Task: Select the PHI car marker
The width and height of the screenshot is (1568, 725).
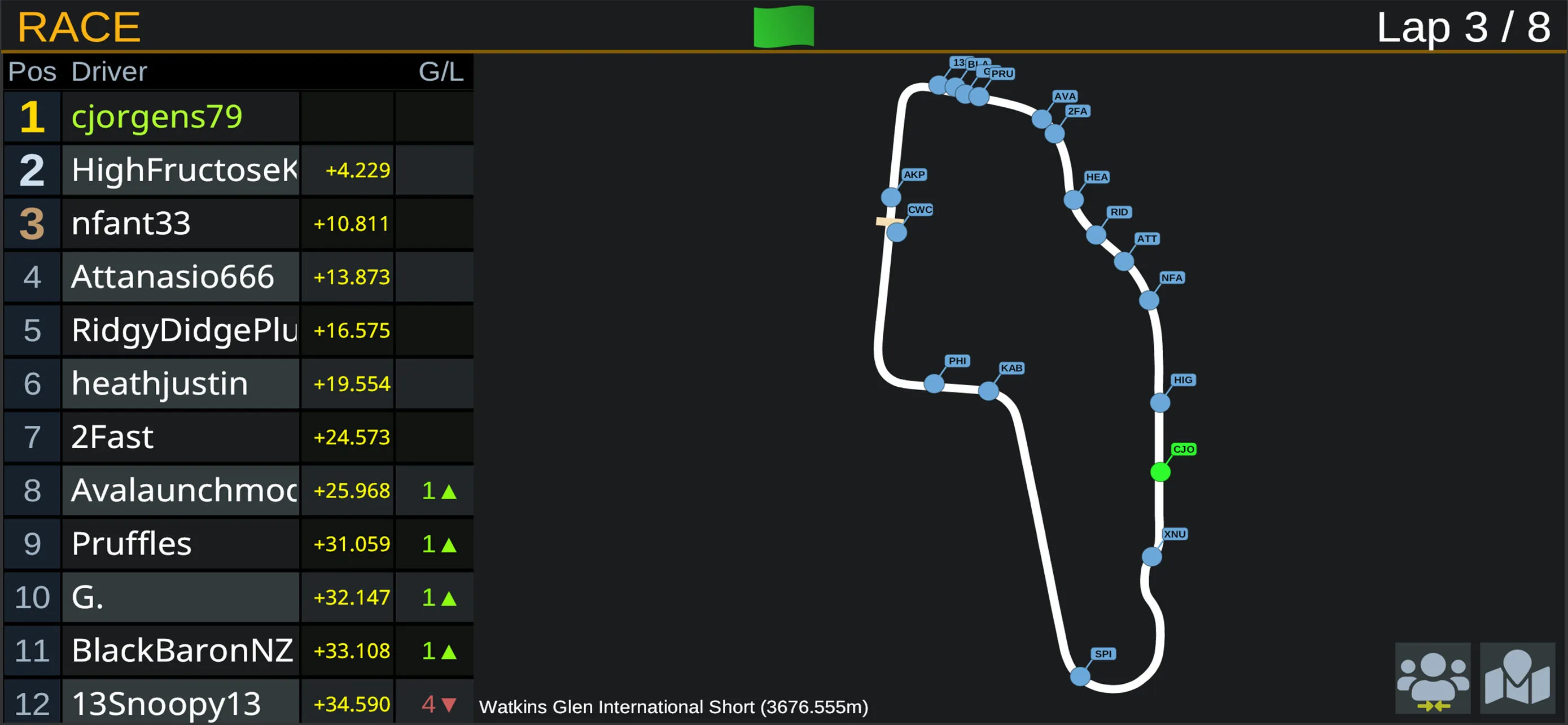Action: click(x=934, y=383)
